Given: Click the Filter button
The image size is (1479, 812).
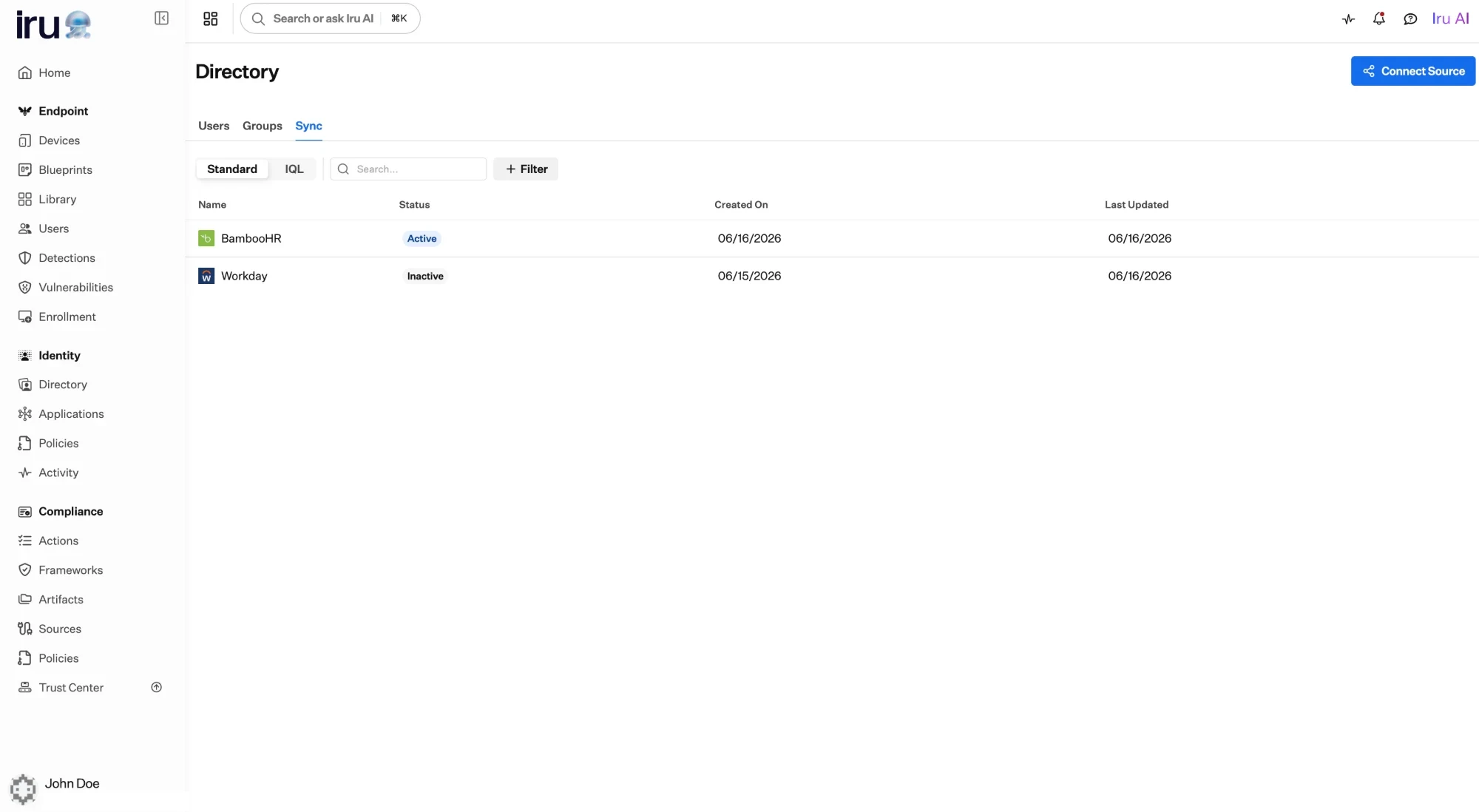Looking at the screenshot, I should coord(526,169).
